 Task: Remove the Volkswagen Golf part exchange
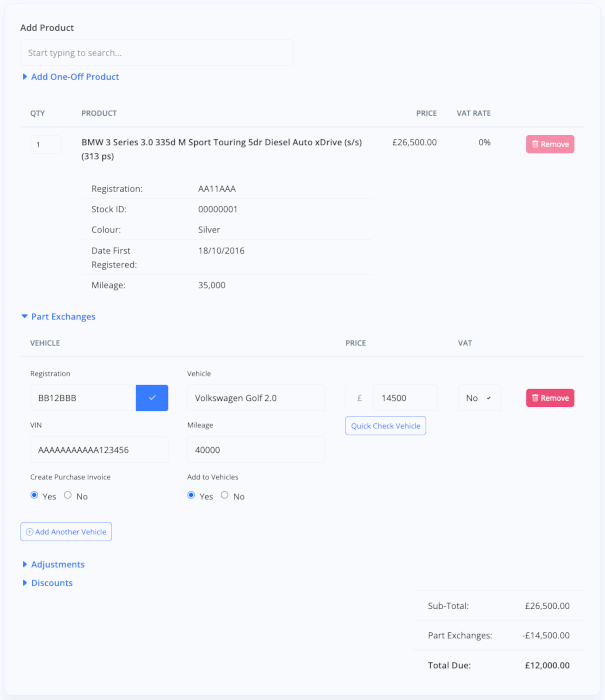tap(550, 398)
